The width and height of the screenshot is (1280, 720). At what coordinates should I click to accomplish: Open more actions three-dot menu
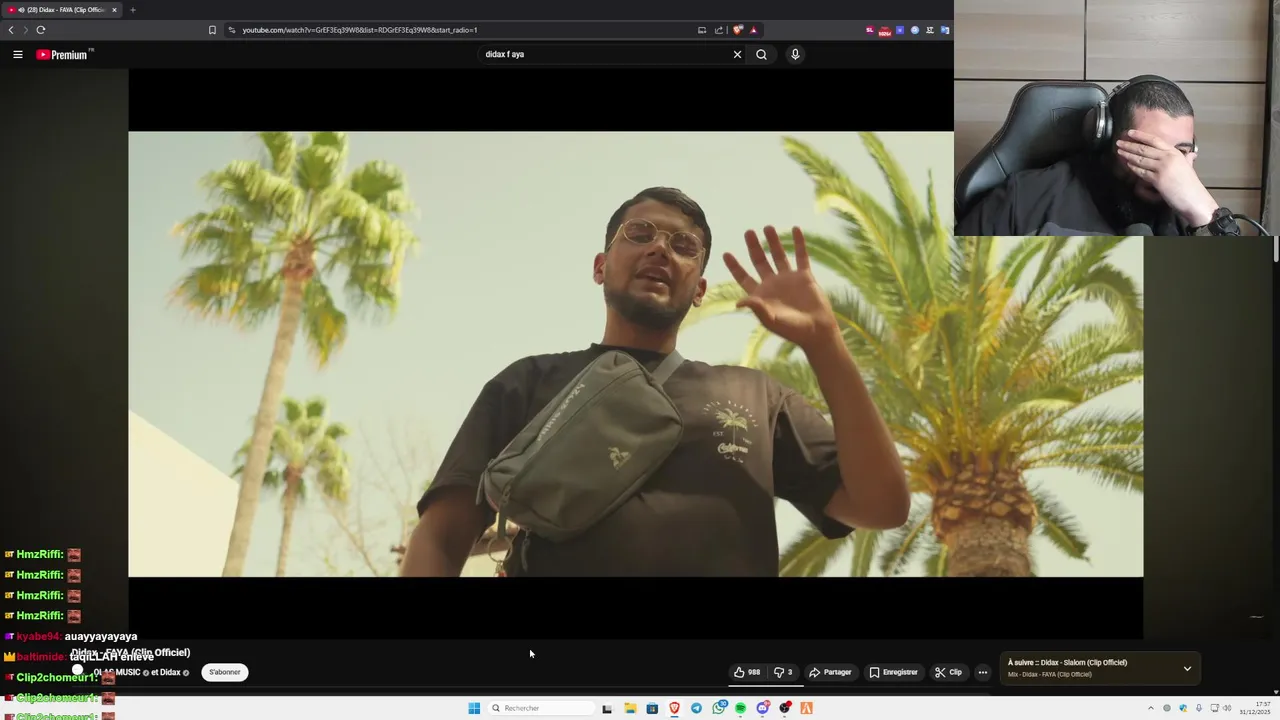[x=982, y=672]
